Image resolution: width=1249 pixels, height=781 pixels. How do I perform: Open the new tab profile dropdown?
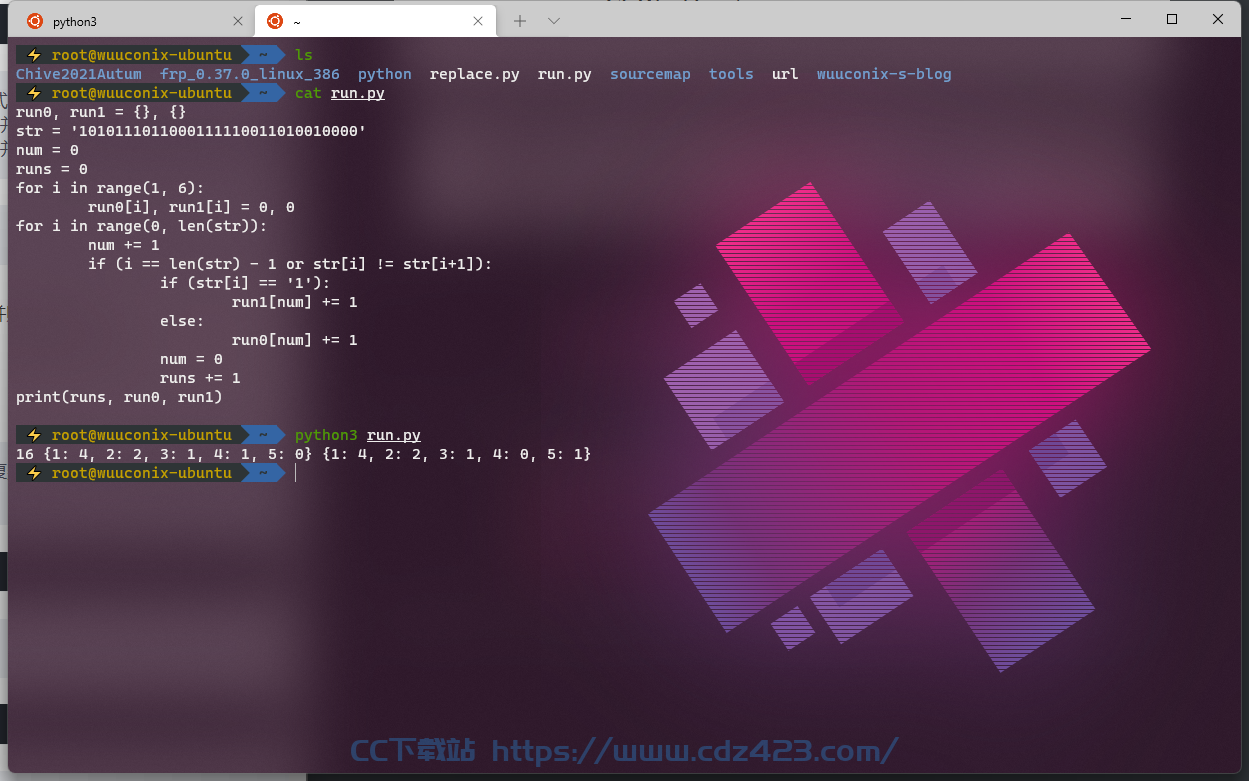coord(554,21)
